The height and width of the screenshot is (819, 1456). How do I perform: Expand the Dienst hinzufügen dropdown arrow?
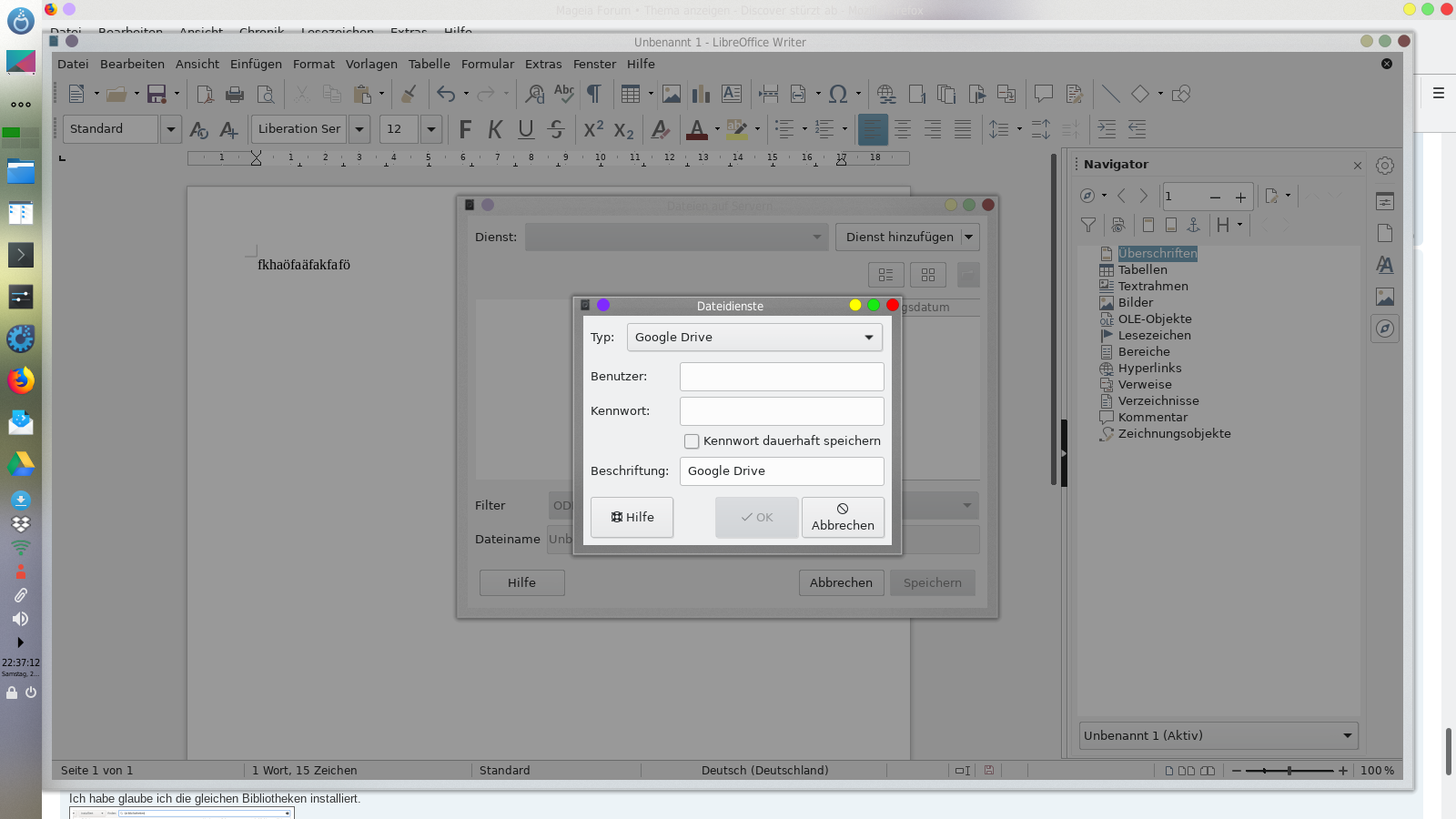tap(970, 237)
